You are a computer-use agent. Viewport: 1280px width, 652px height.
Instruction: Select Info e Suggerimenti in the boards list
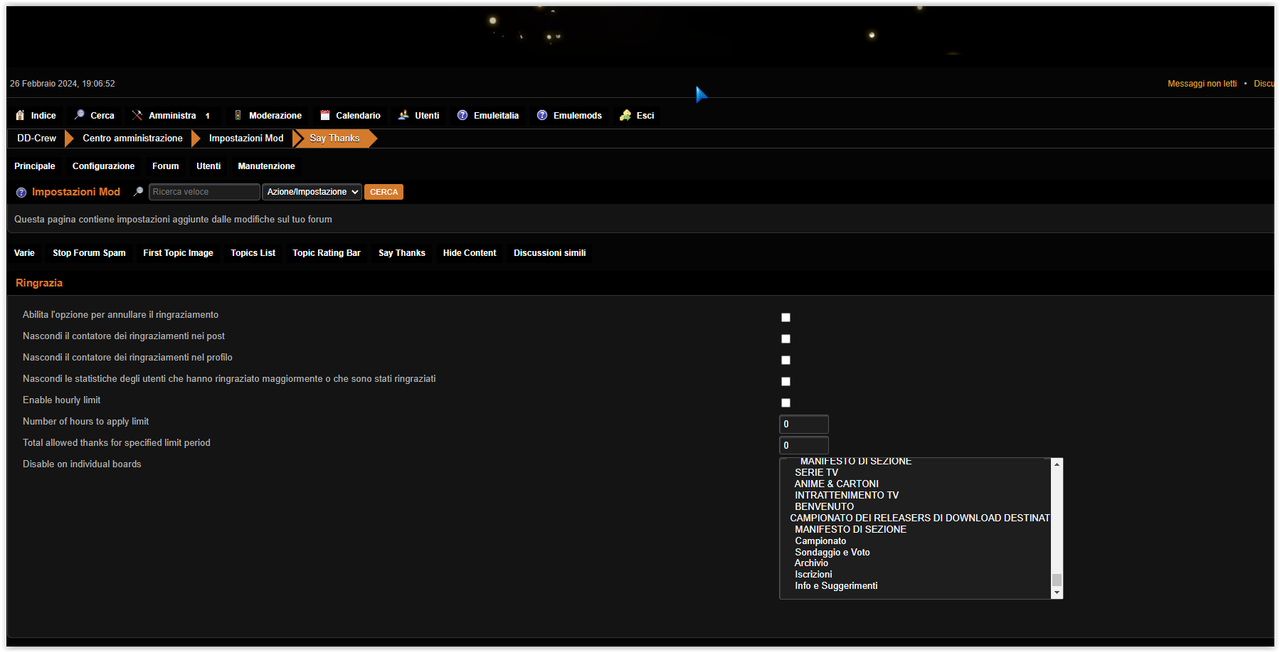coord(835,586)
